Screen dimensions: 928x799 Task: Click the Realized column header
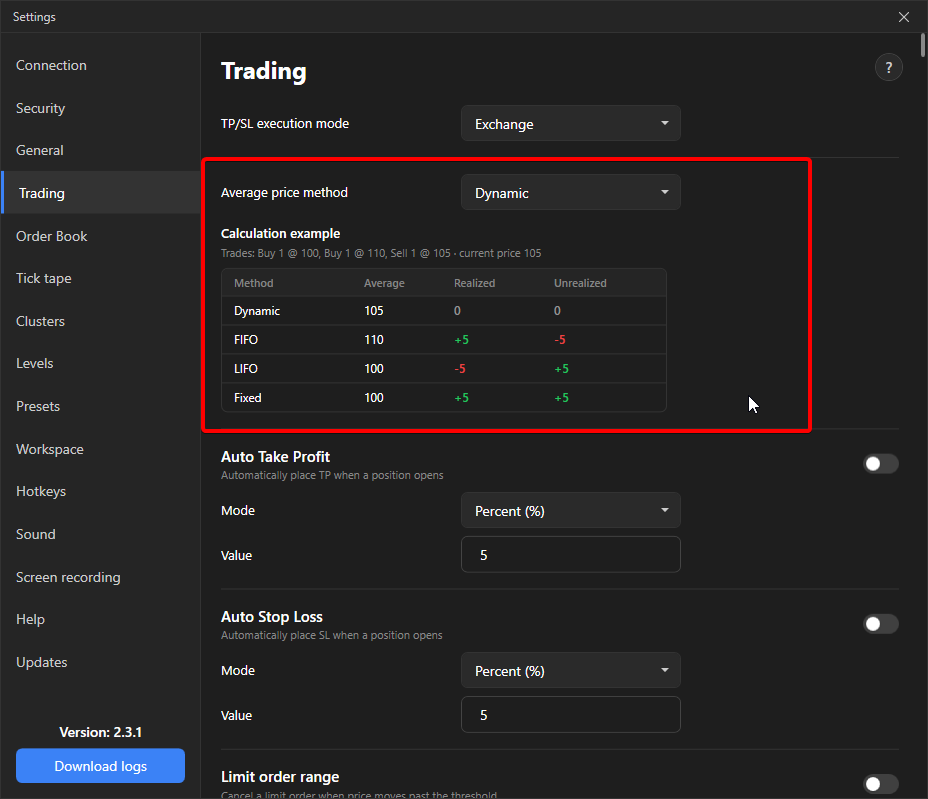474,283
